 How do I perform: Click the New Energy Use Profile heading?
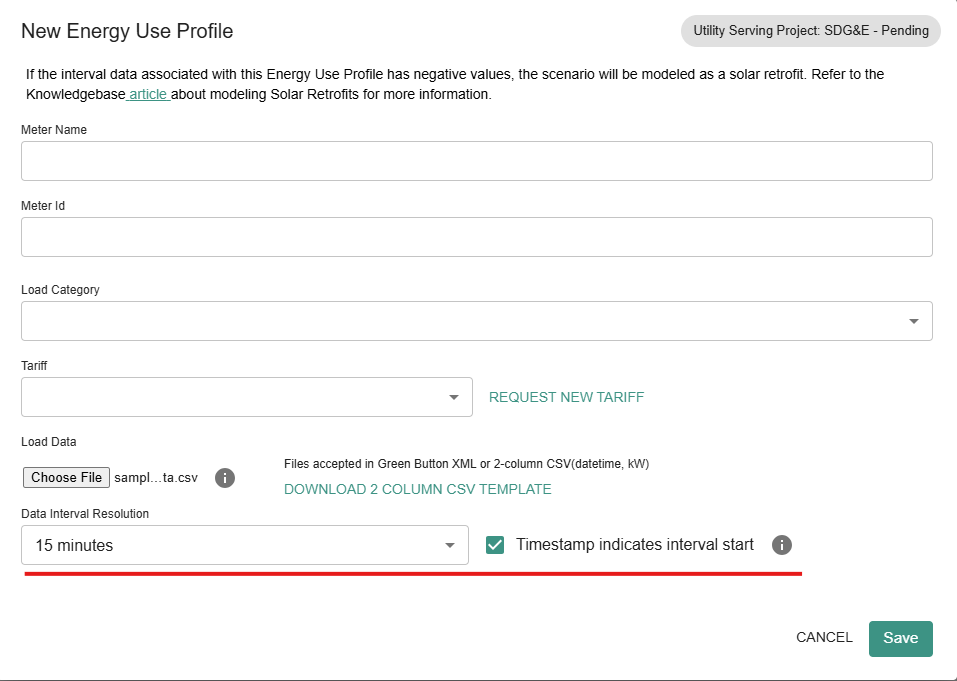coord(127,31)
